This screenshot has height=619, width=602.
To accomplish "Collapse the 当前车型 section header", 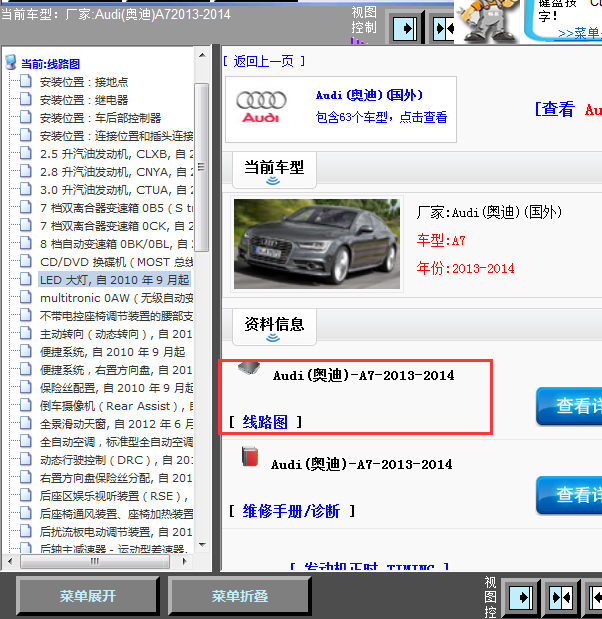I will [274, 170].
